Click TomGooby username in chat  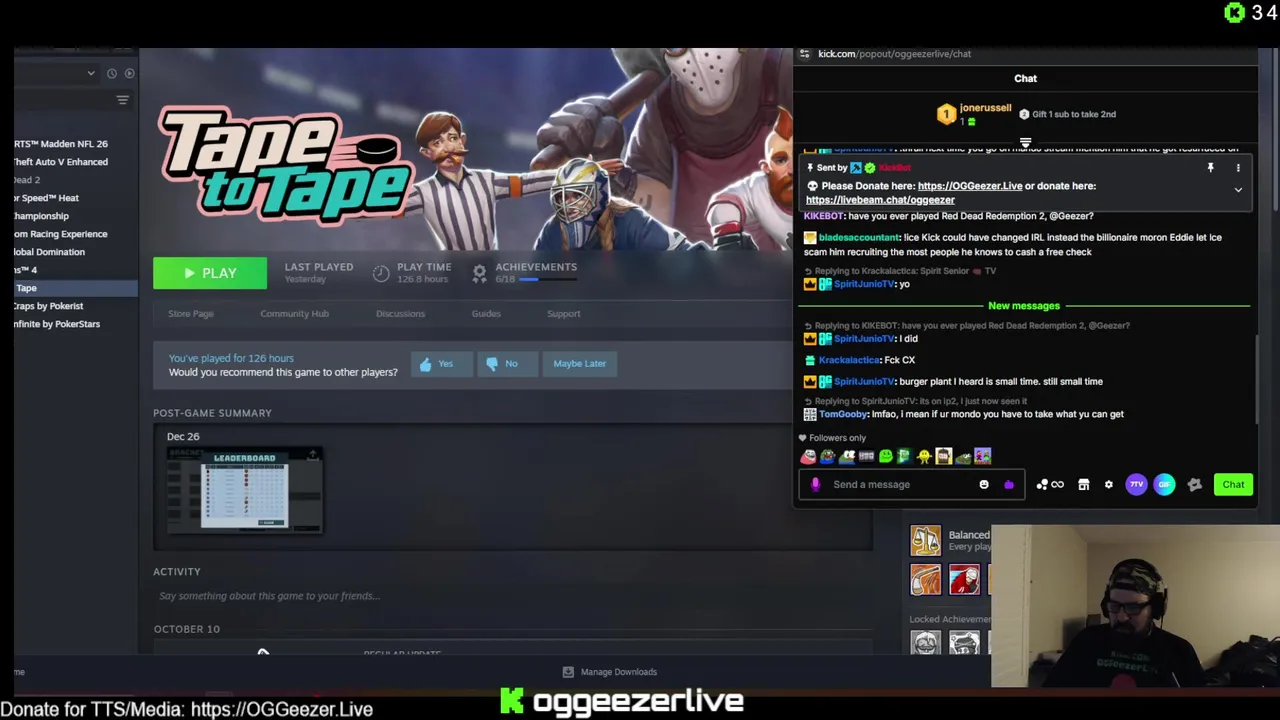[x=843, y=414]
